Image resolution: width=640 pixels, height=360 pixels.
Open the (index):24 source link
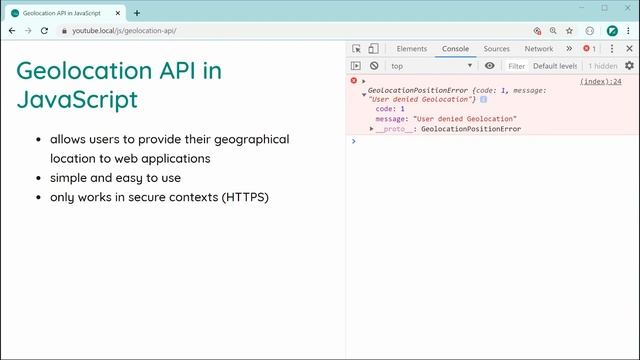(601, 81)
